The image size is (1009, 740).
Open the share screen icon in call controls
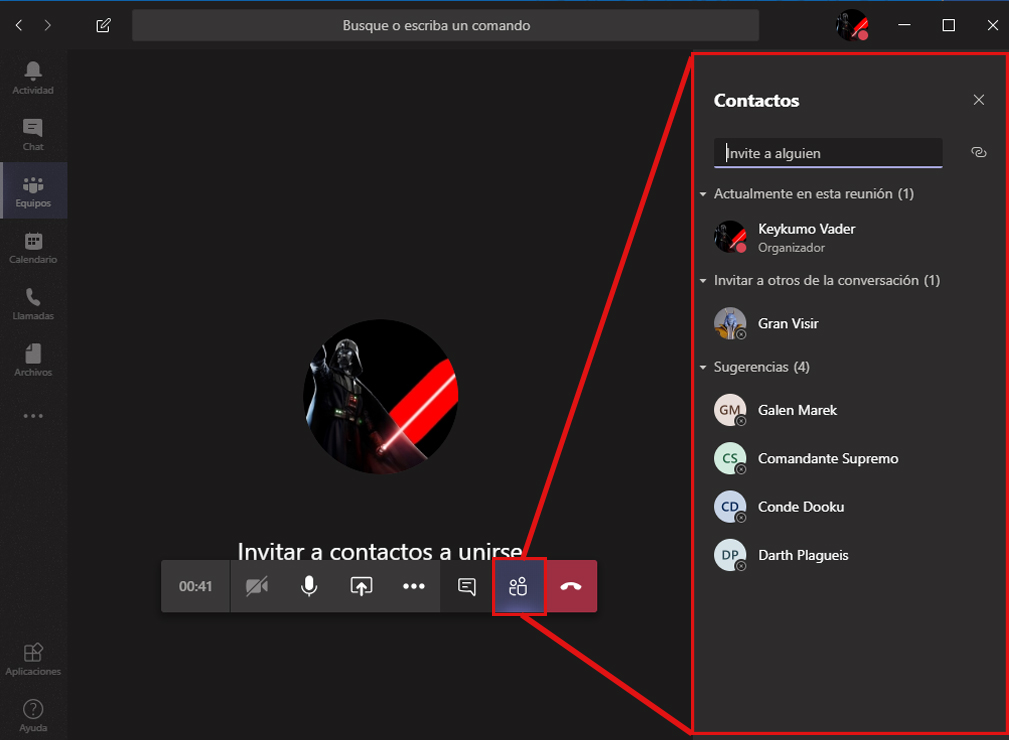tap(360, 586)
